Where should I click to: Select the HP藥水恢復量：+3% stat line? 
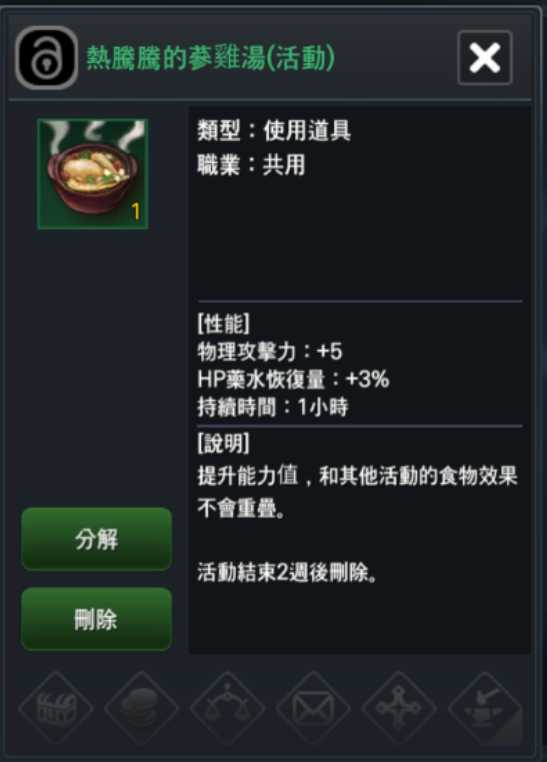point(293,379)
